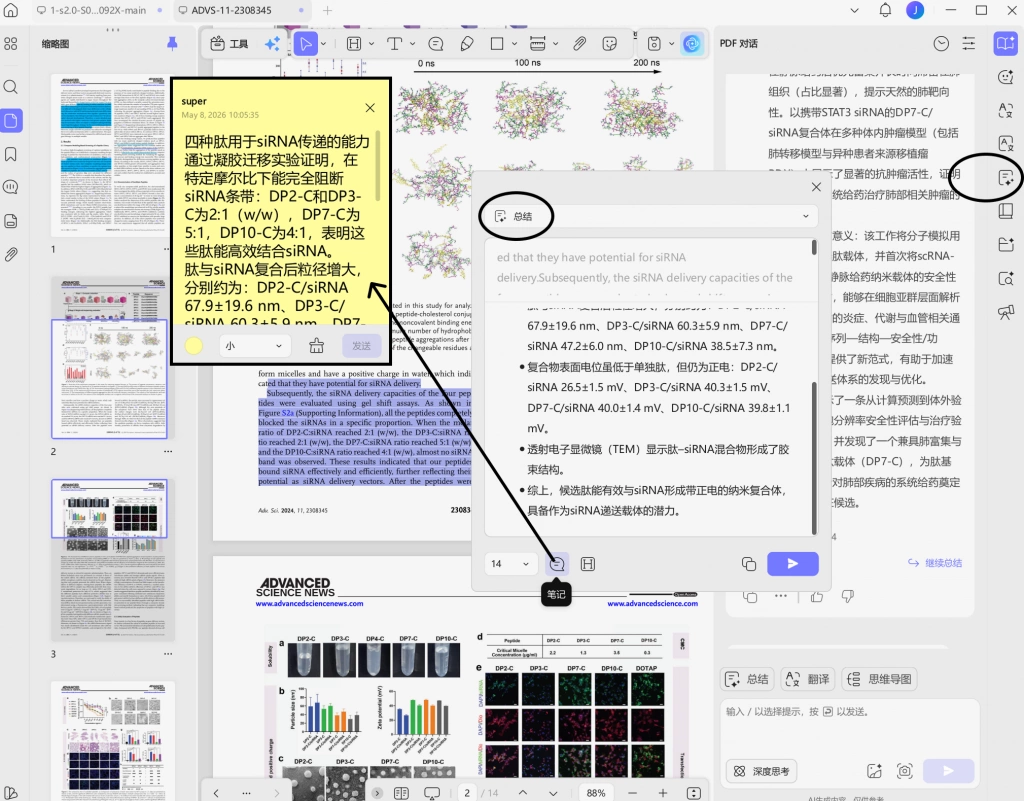Open the note size 小 dropdown

pyautogui.click(x=254, y=346)
